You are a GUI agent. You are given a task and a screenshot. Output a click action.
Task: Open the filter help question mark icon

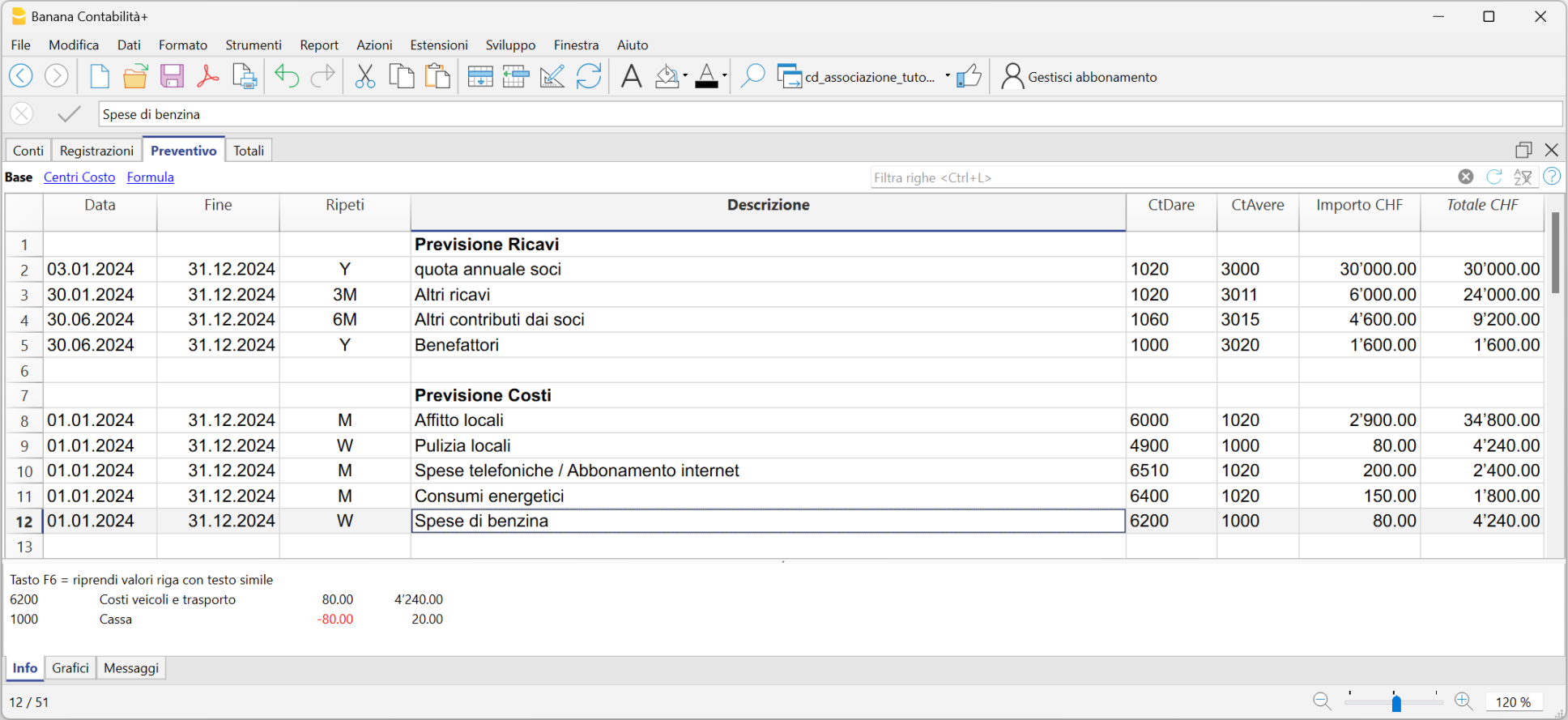tap(1552, 177)
